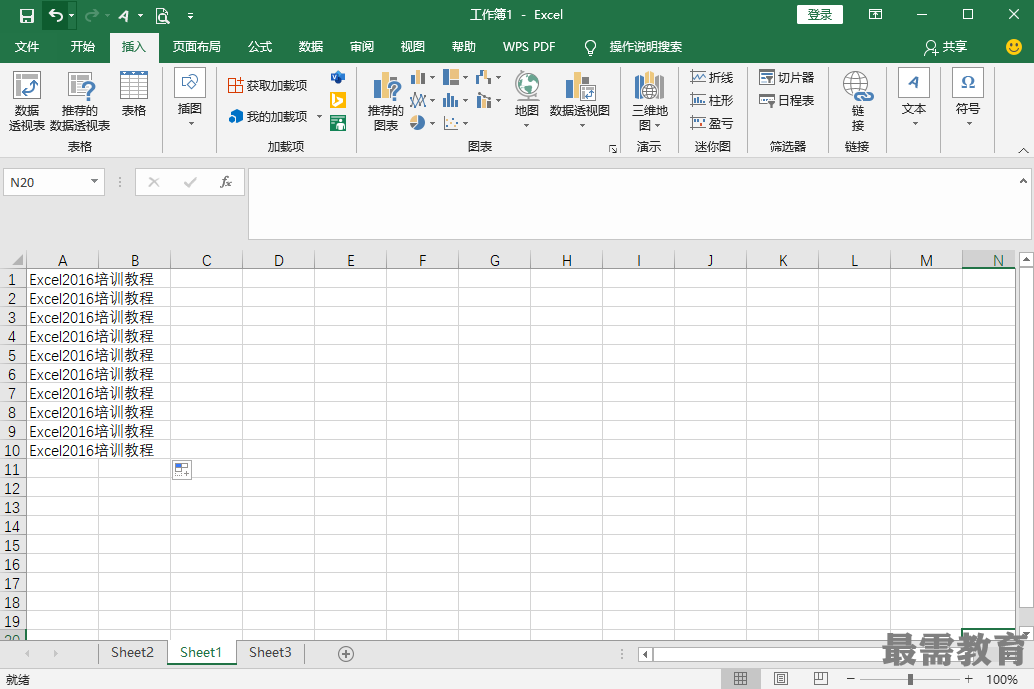The image size is (1034, 689).
Task: Insert a PivotChart (数据透视图)
Action: point(580,100)
